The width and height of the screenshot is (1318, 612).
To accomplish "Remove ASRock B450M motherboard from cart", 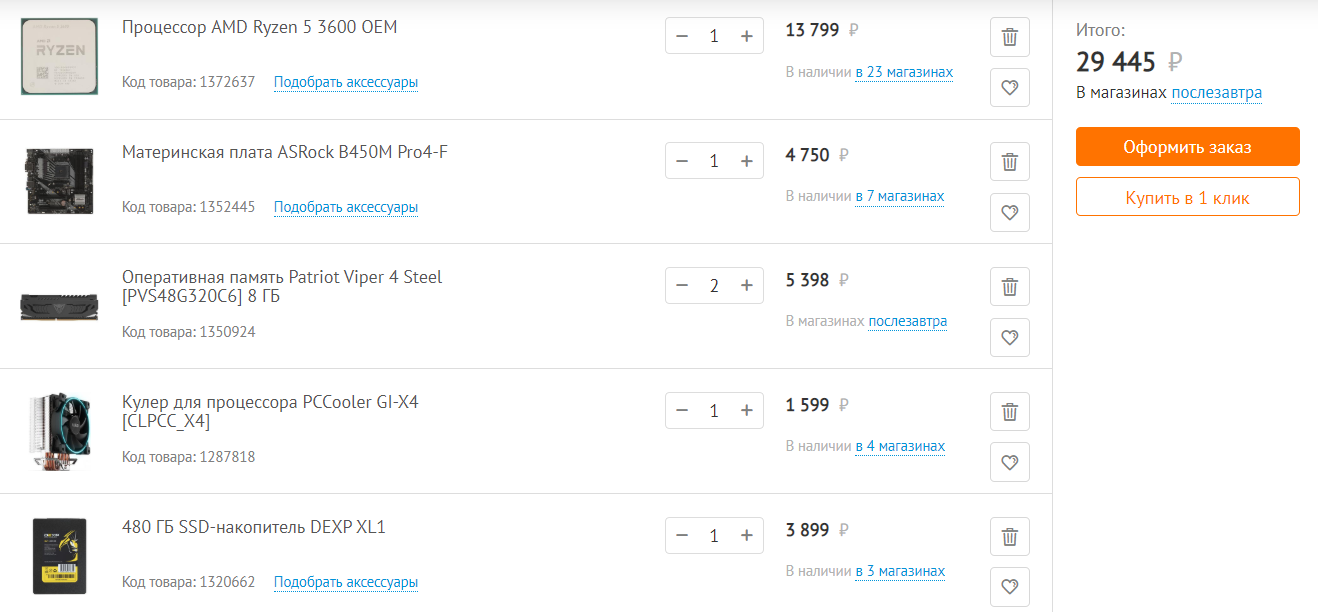I will pyautogui.click(x=1009, y=162).
